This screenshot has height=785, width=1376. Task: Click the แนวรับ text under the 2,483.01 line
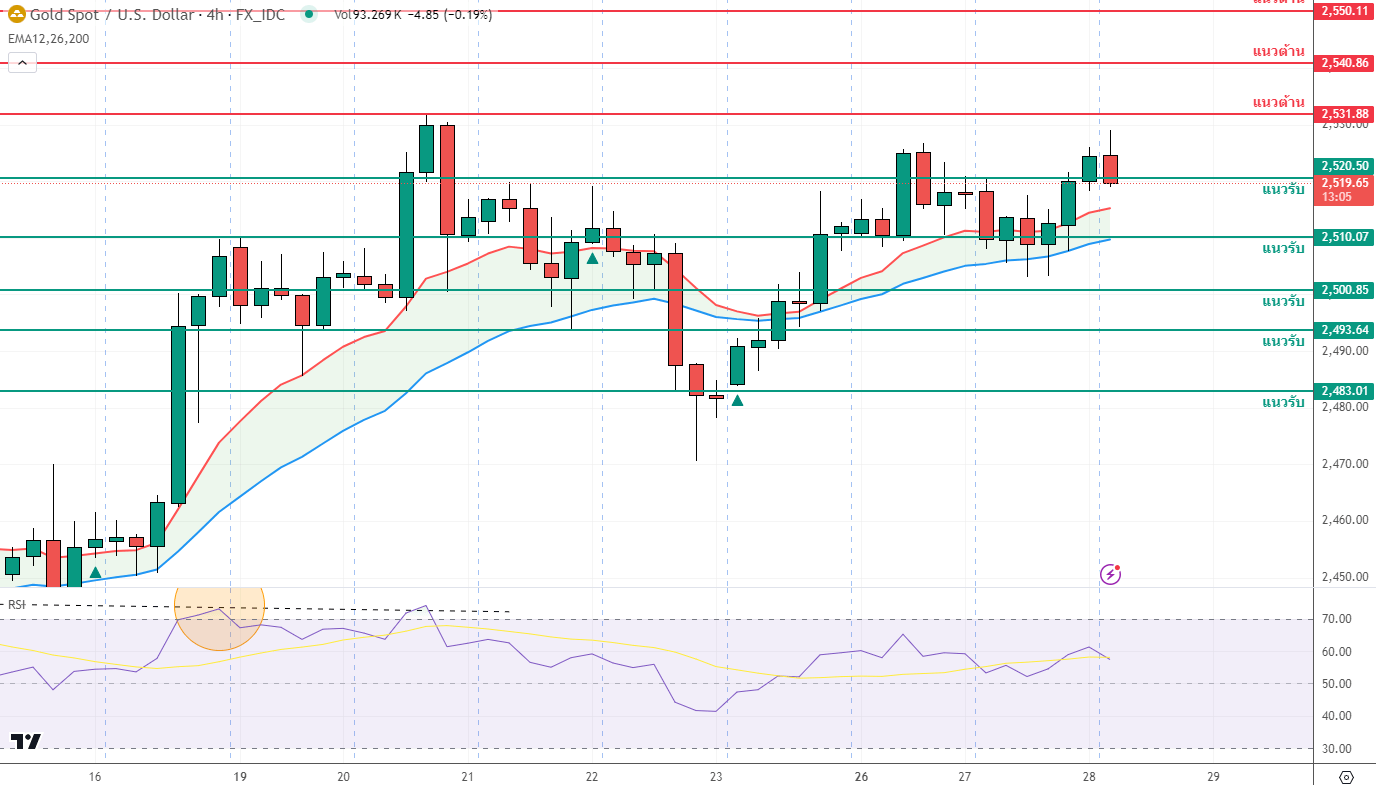coord(1283,402)
